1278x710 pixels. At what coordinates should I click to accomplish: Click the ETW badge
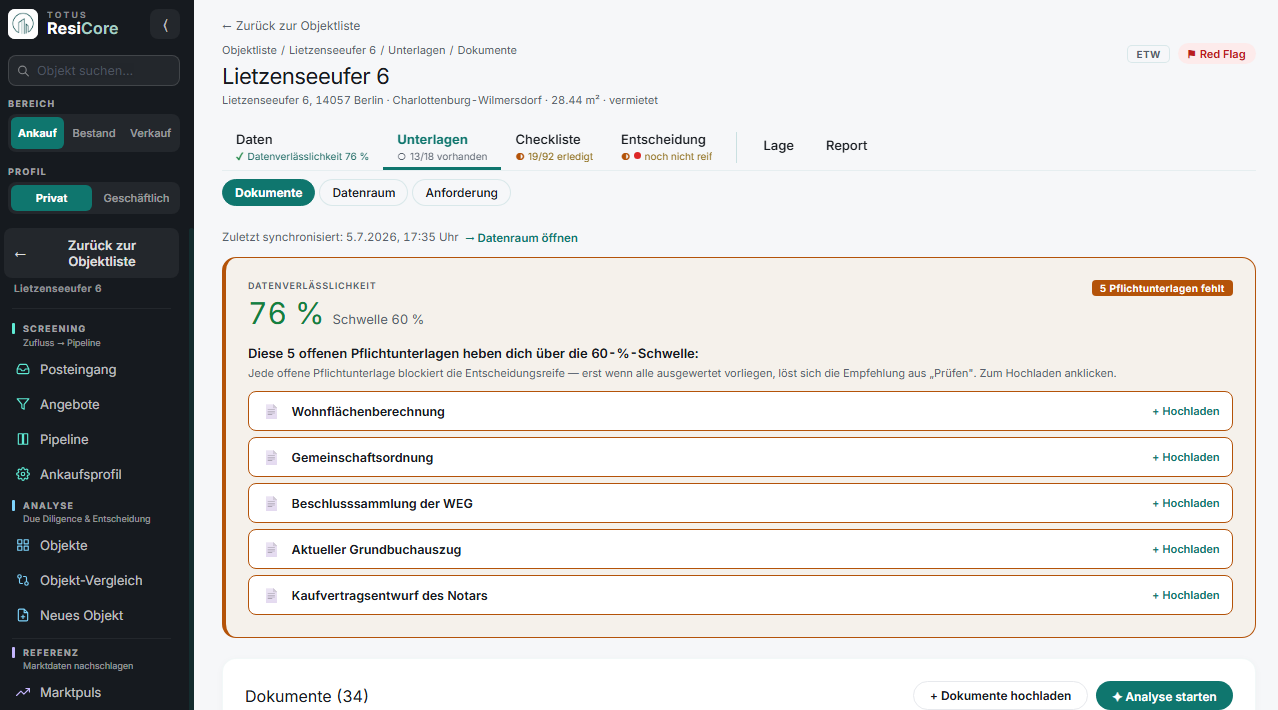[1149, 54]
